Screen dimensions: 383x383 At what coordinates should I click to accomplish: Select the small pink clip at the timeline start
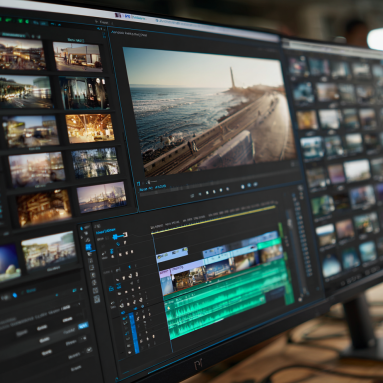[164, 274]
